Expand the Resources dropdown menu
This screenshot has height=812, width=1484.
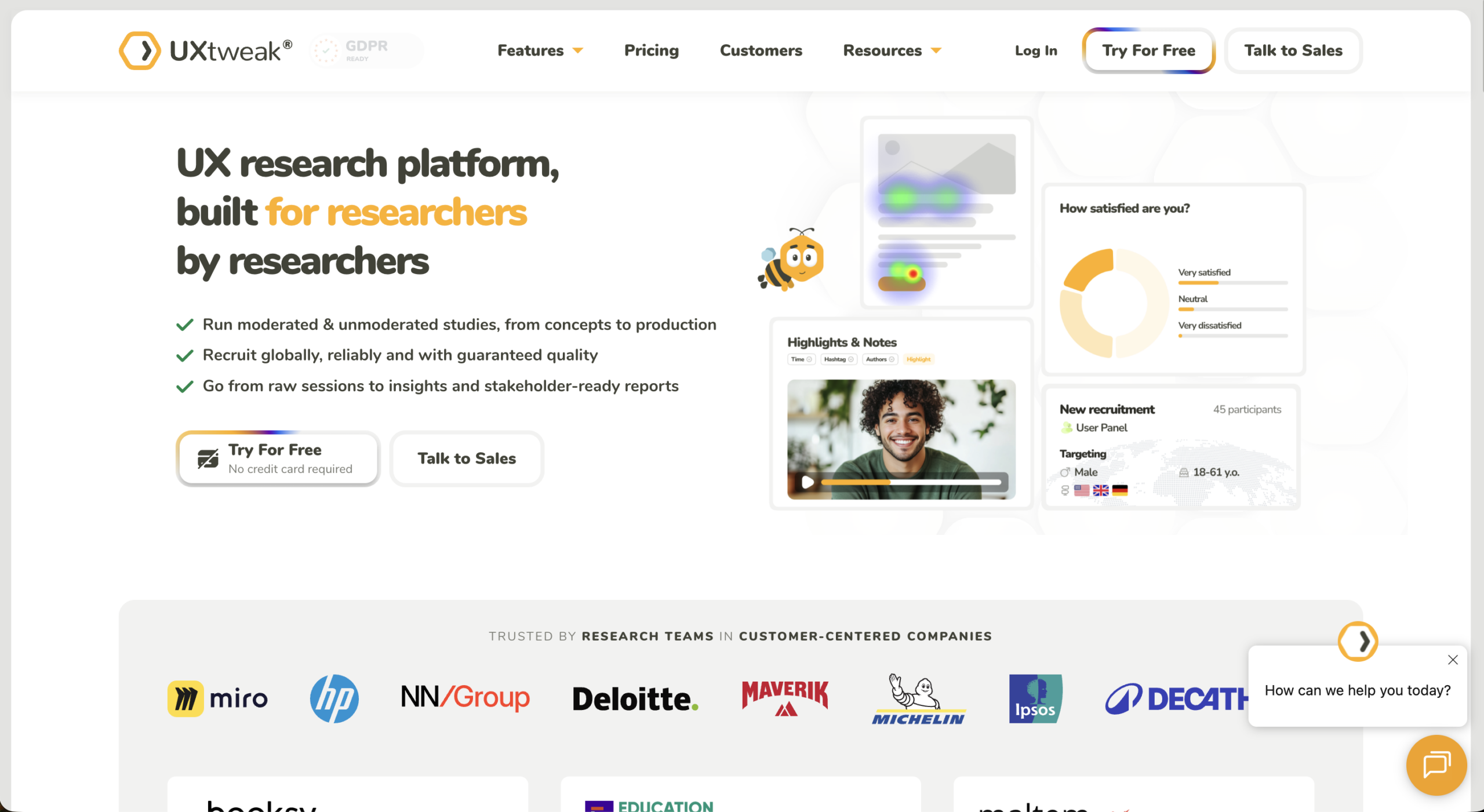[892, 50]
